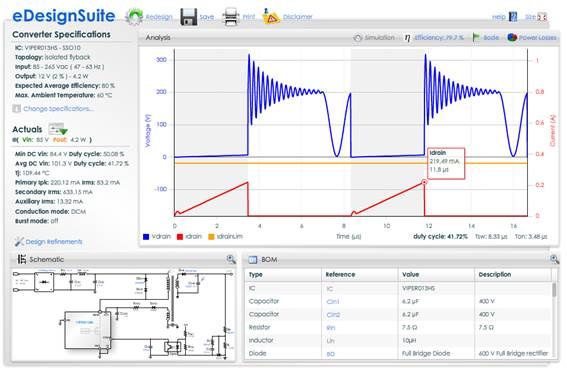Toggle the Vdrain legend series
This screenshot has height=368, width=567.
(157, 236)
